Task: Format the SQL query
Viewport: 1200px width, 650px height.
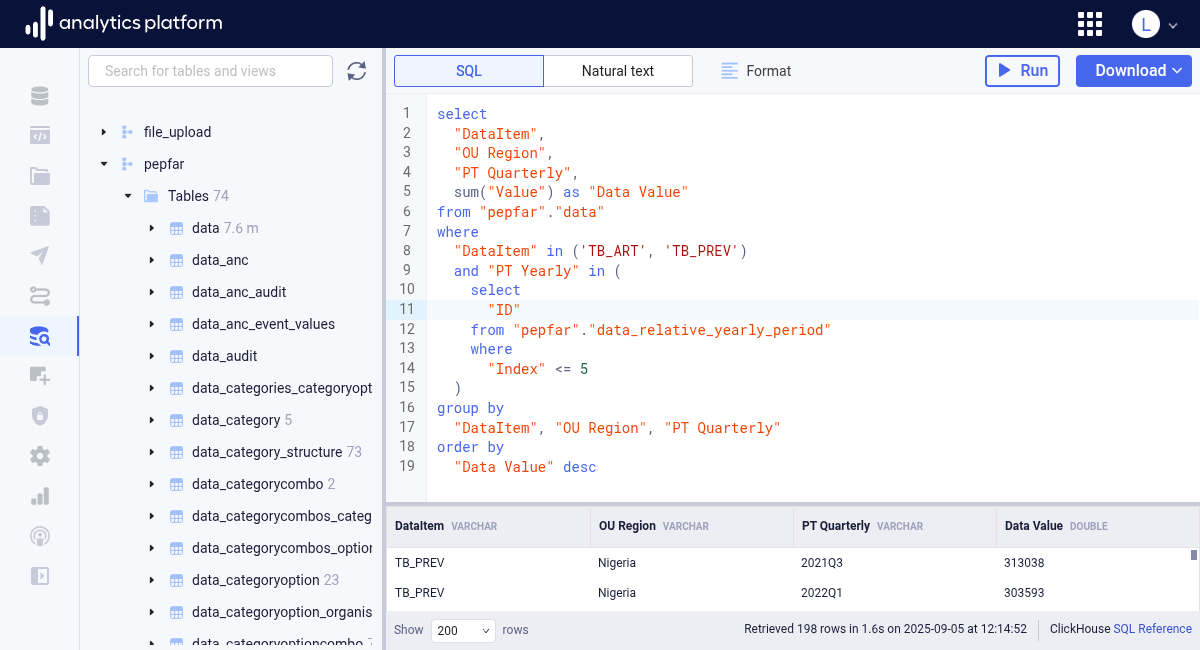Action: coord(756,71)
